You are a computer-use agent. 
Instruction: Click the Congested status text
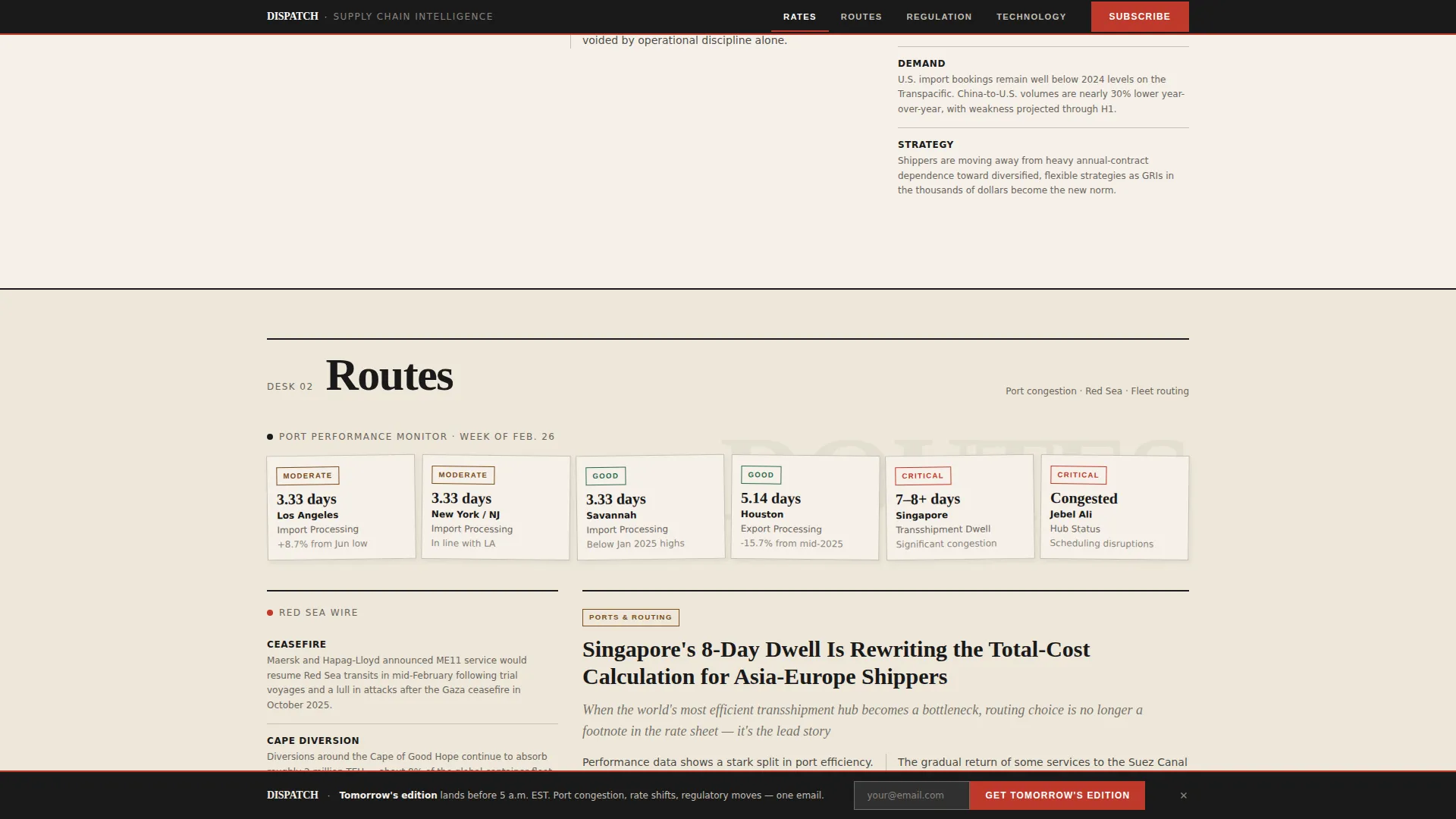[x=1084, y=498]
